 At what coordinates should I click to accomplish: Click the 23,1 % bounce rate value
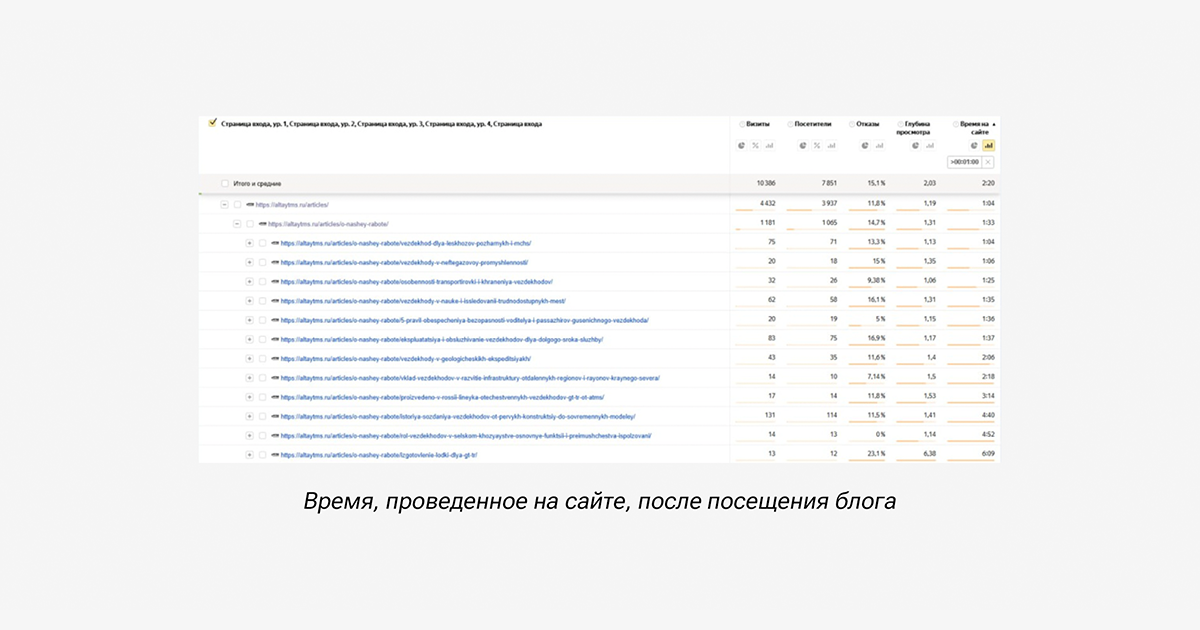pos(875,455)
